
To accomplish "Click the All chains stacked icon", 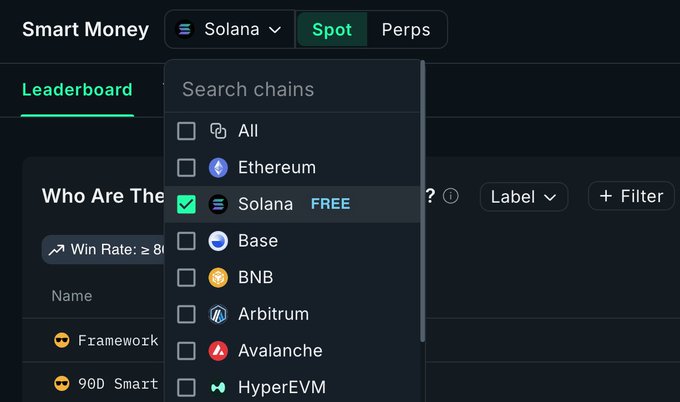I will pos(218,131).
